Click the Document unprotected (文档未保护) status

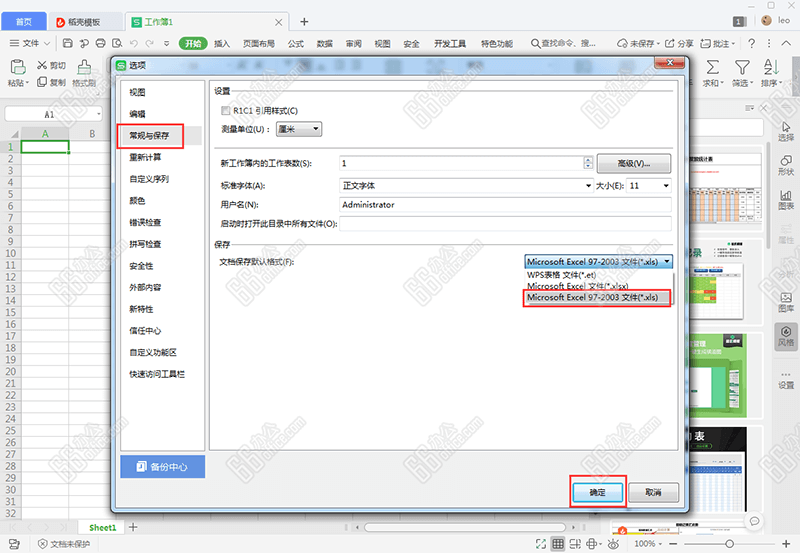64,544
